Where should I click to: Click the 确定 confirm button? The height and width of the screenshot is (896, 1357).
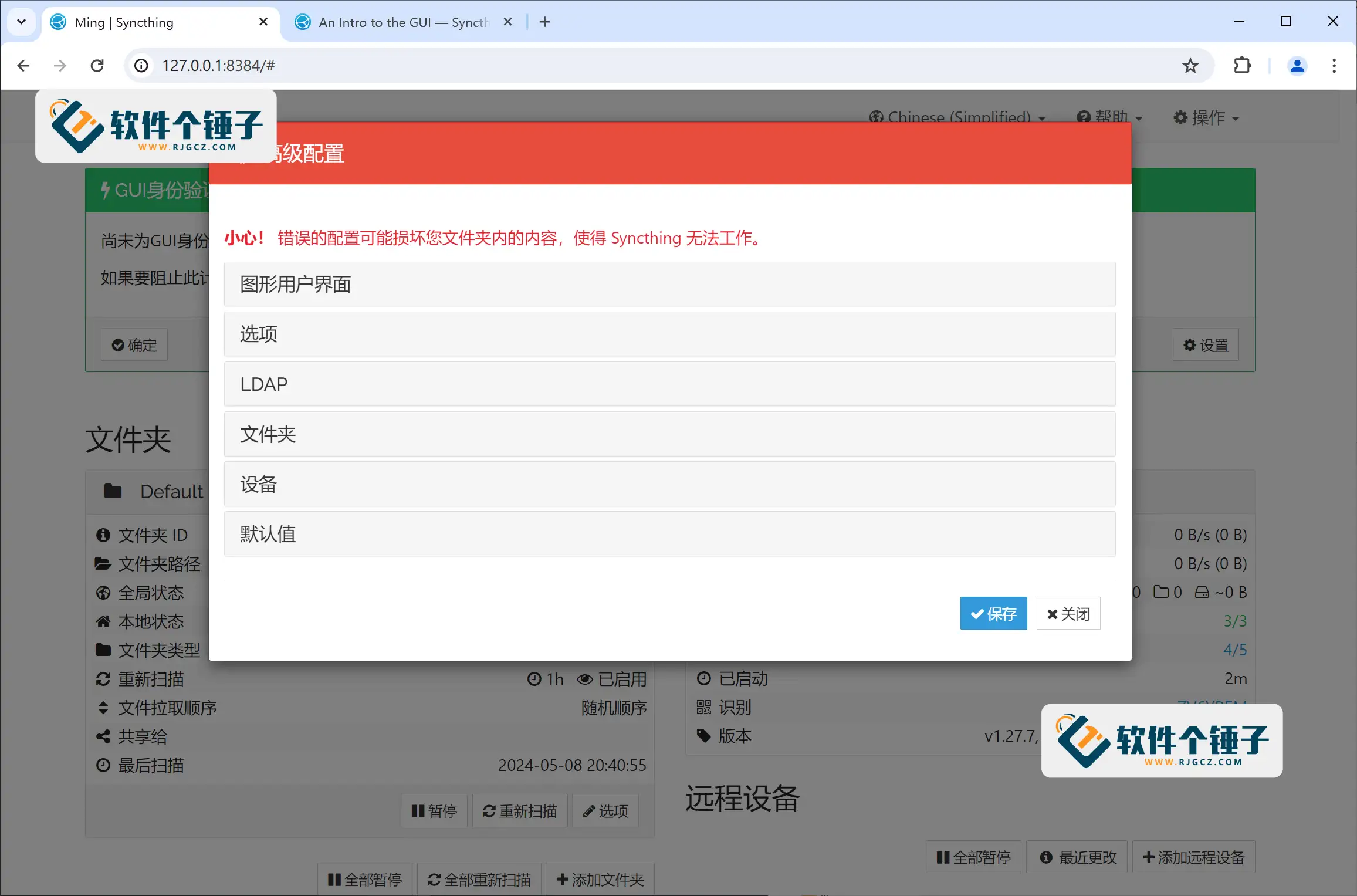point(134,345)
